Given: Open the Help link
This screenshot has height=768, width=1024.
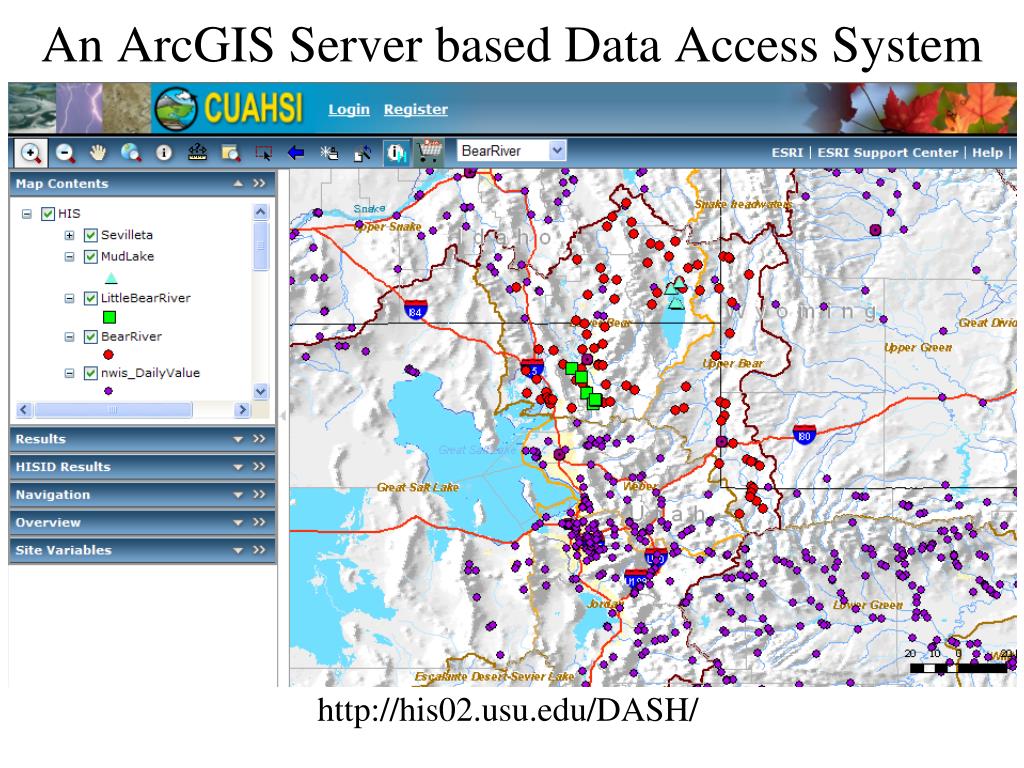Looking at the screenshot, I should 987,152.
